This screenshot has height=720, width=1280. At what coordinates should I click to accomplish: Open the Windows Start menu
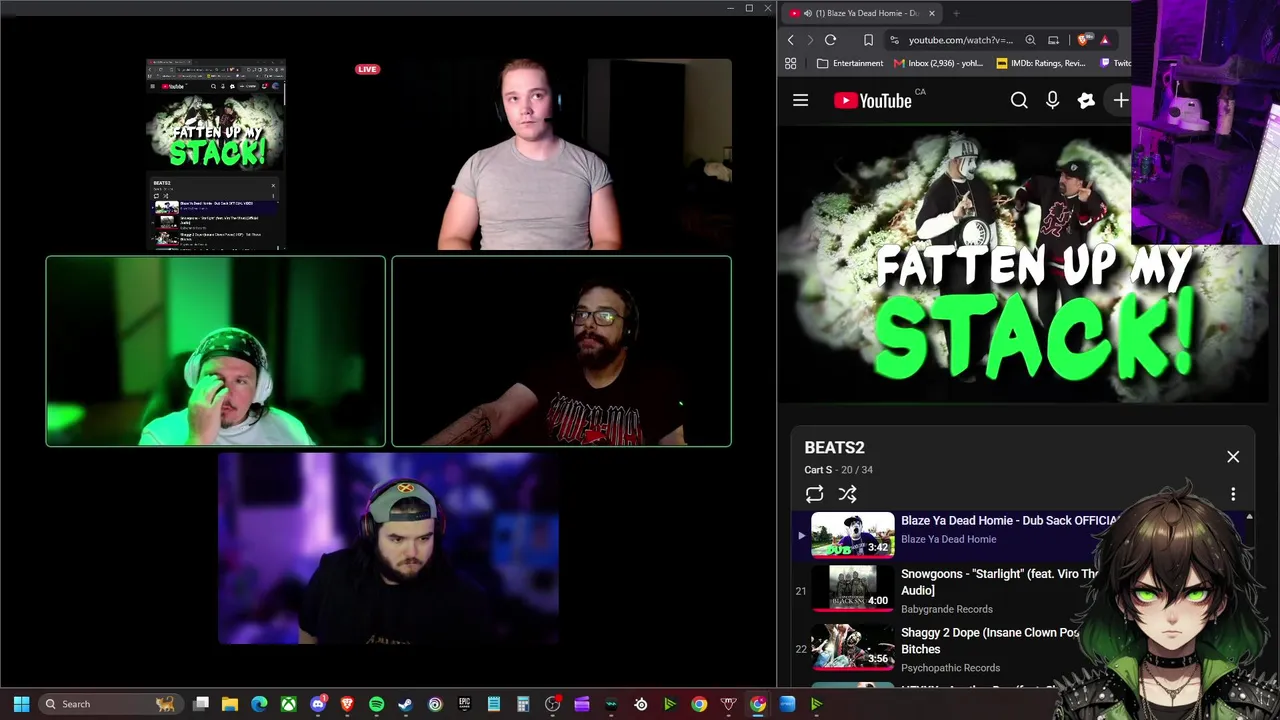pos(21,704)
